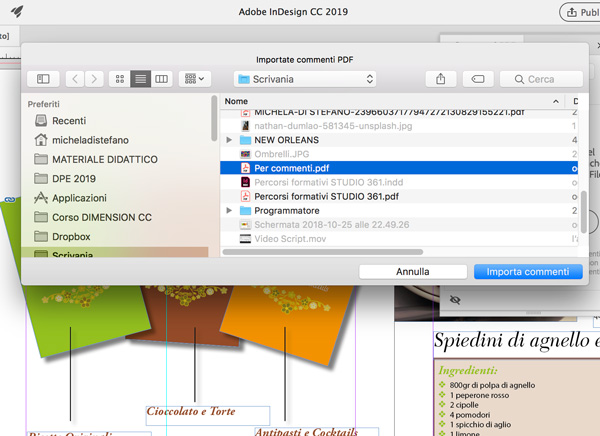
Task: Click the Video Script.mov file icon
Action: click(245, 239)
